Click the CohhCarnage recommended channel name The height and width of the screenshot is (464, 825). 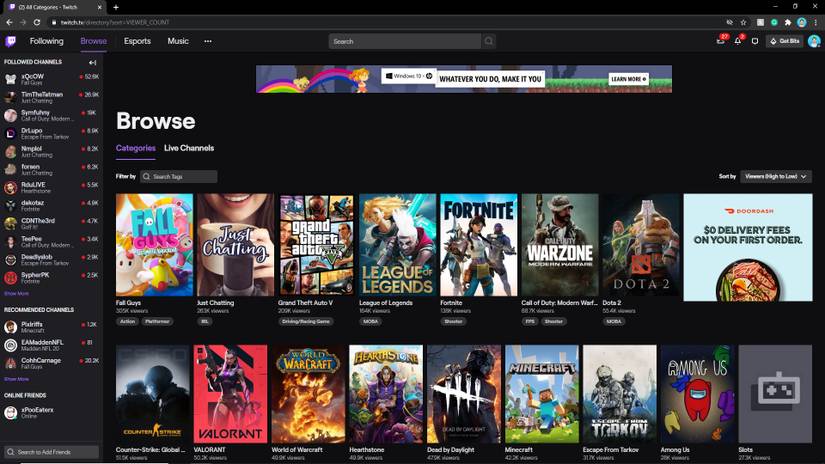41,360
